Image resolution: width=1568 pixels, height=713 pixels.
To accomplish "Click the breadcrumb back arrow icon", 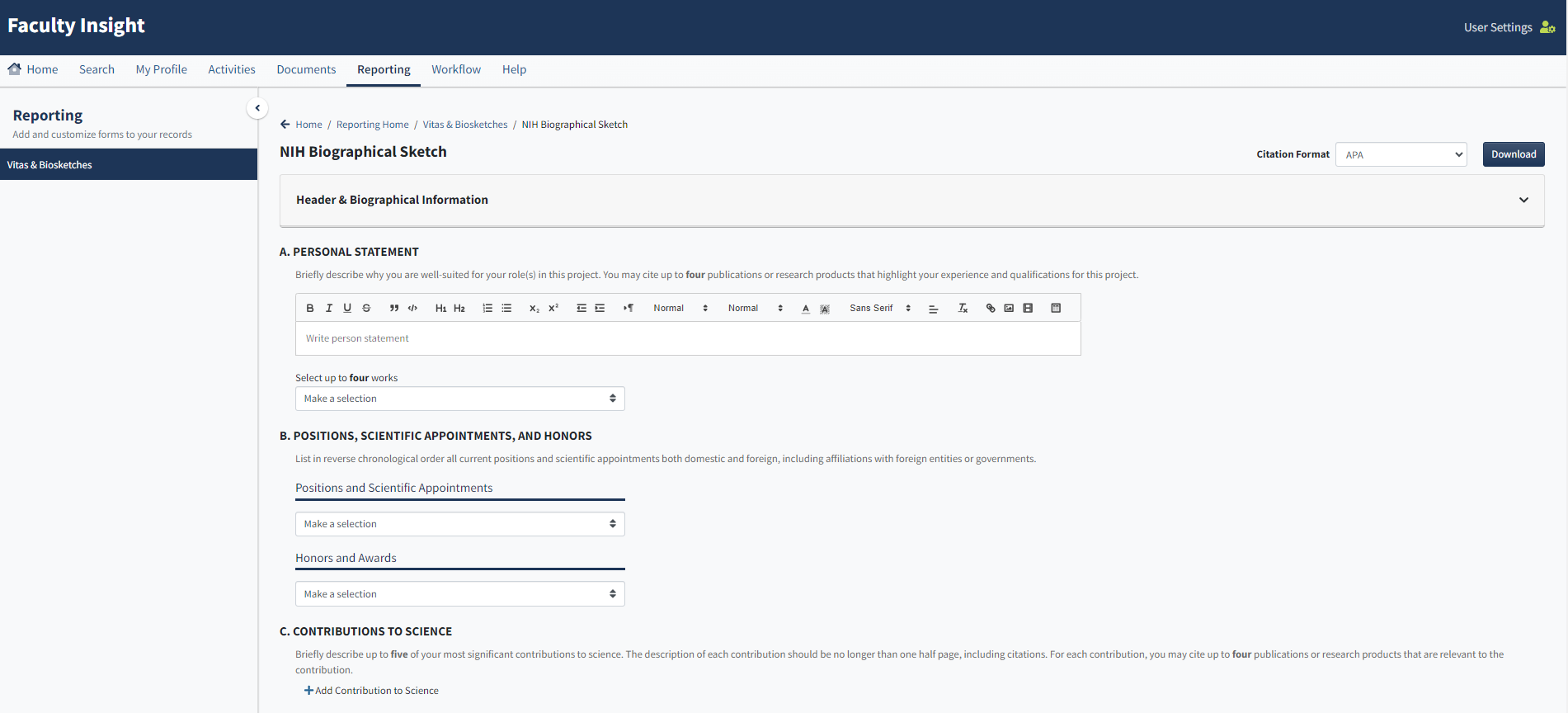I will (x=285, y=125).
